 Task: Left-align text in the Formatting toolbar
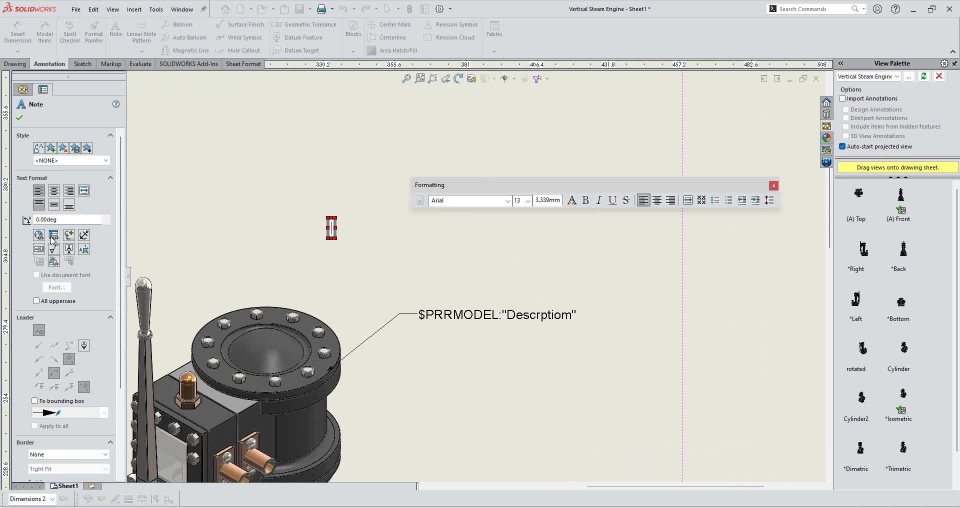coord(643,200)
